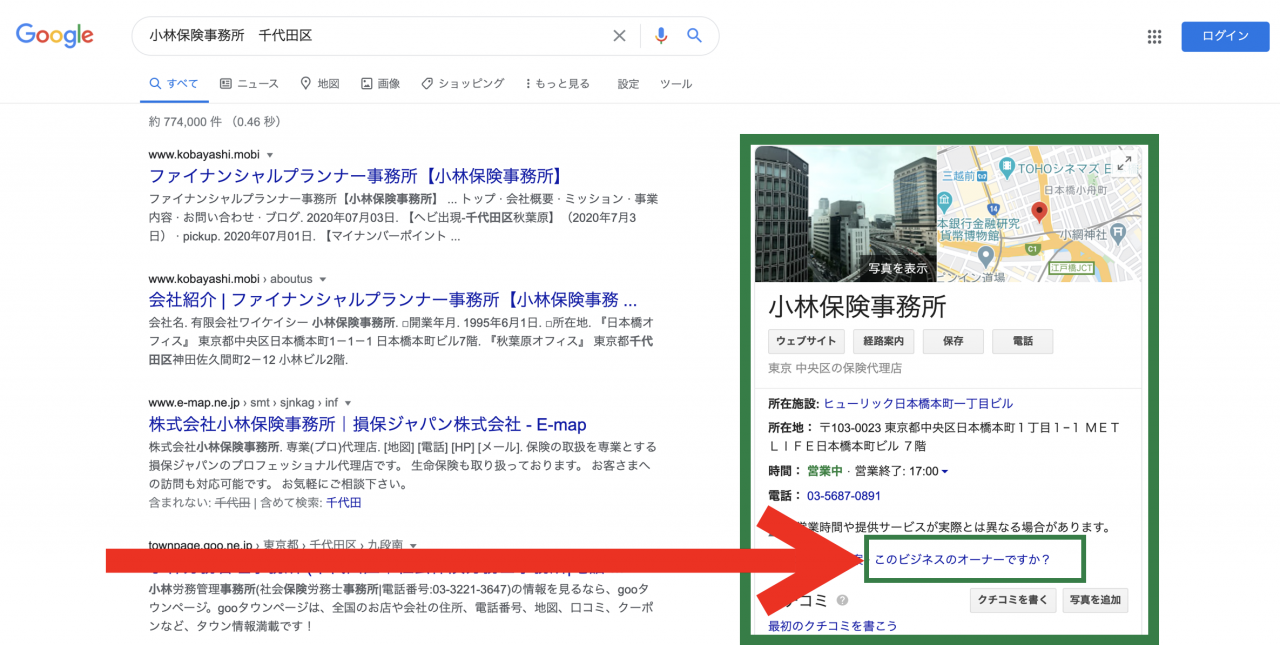The image size is (1280, 645).
Task: Open the ツール search tools
Action: pyautogui.click(x=676, y=84)
